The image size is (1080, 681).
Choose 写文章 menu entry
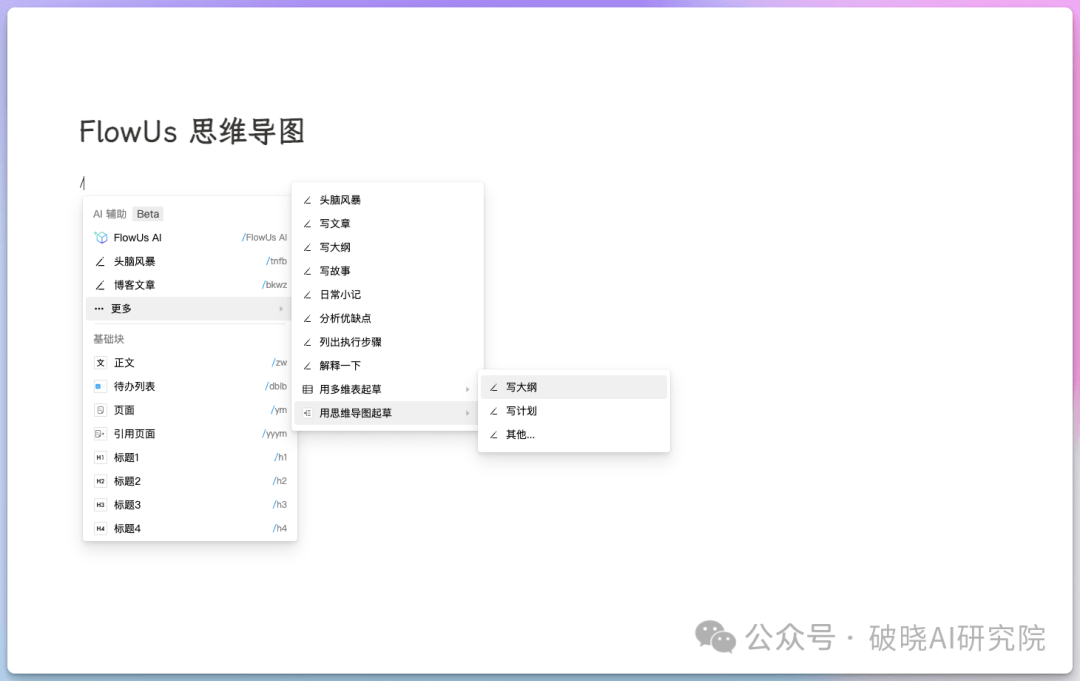click(387, 224)
